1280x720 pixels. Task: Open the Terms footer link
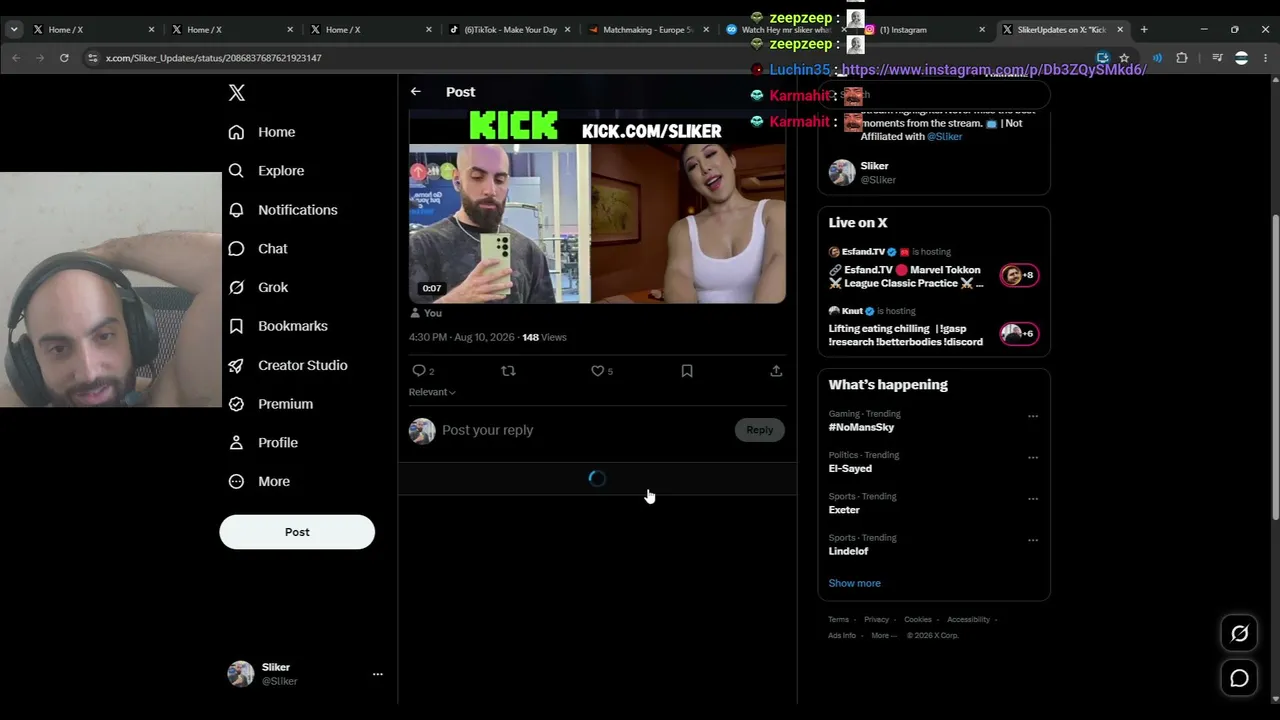pos(838,620)
